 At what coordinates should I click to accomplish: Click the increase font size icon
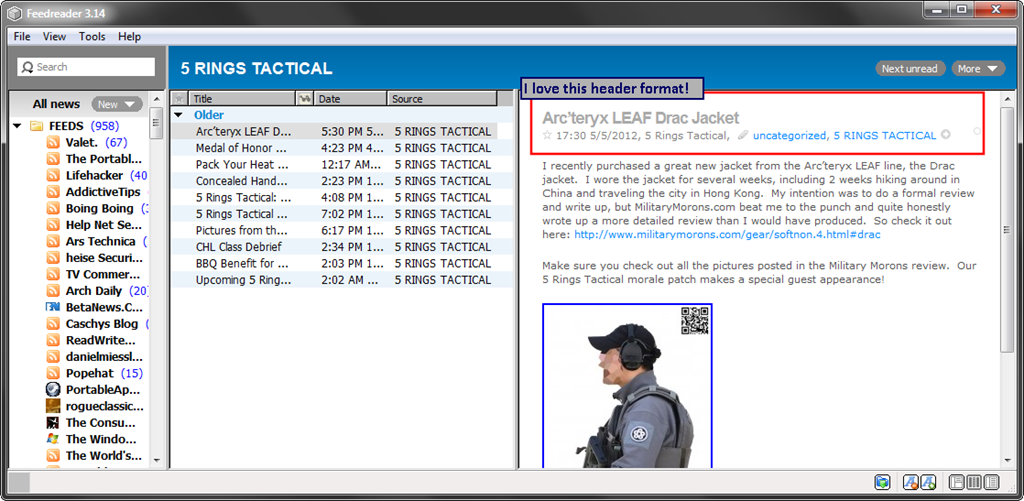929,482
